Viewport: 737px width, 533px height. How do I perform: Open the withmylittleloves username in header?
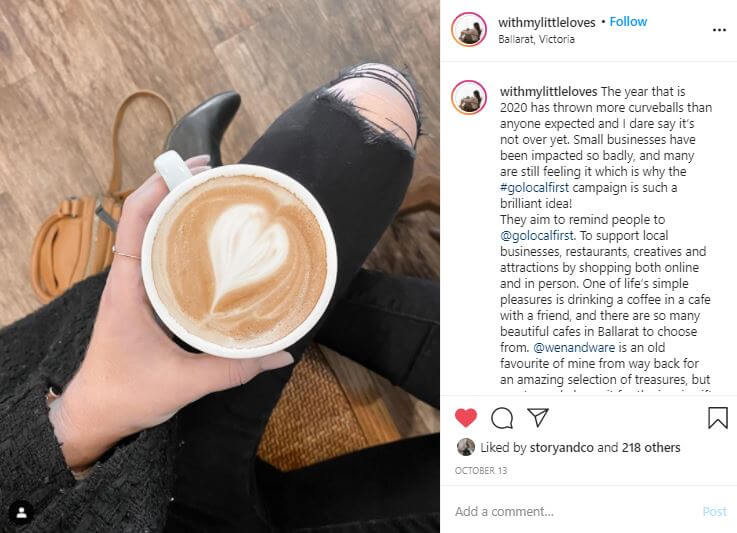(547, 22)
